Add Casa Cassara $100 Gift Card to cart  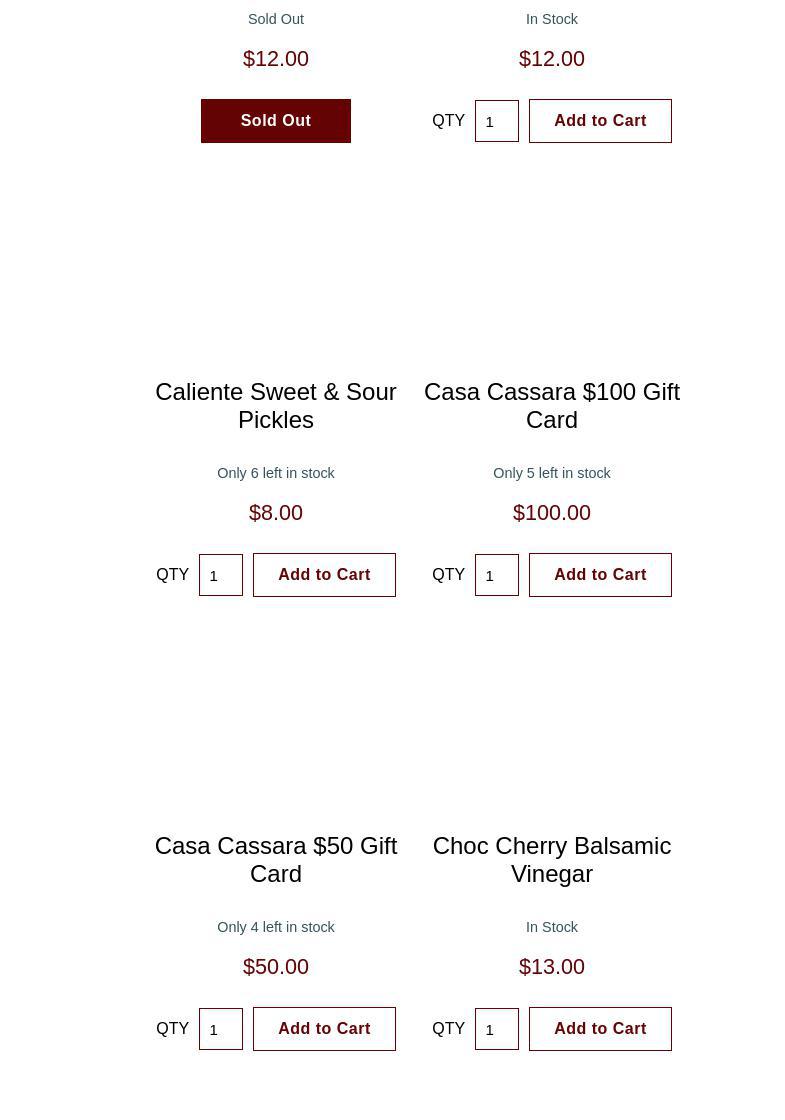coord(600,575)
